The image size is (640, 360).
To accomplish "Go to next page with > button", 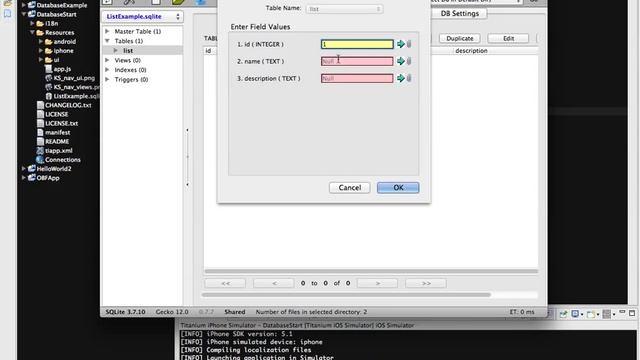I will point(378,283).
